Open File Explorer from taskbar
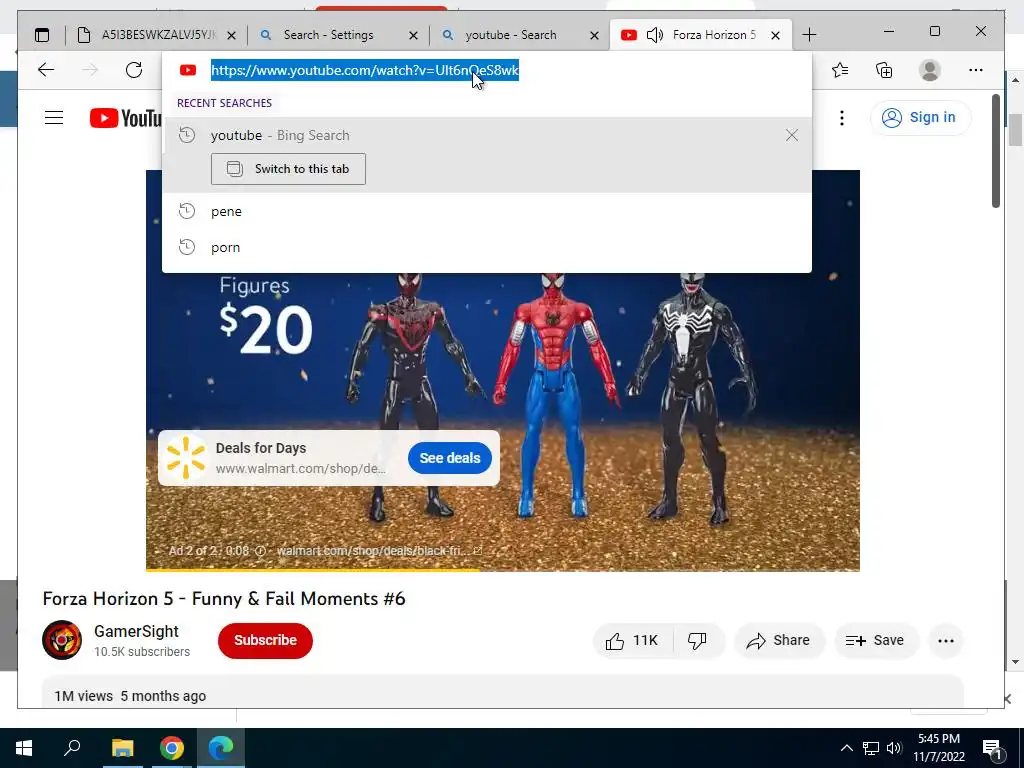This screenshot has height=768, width=1024. click(122, 748)
